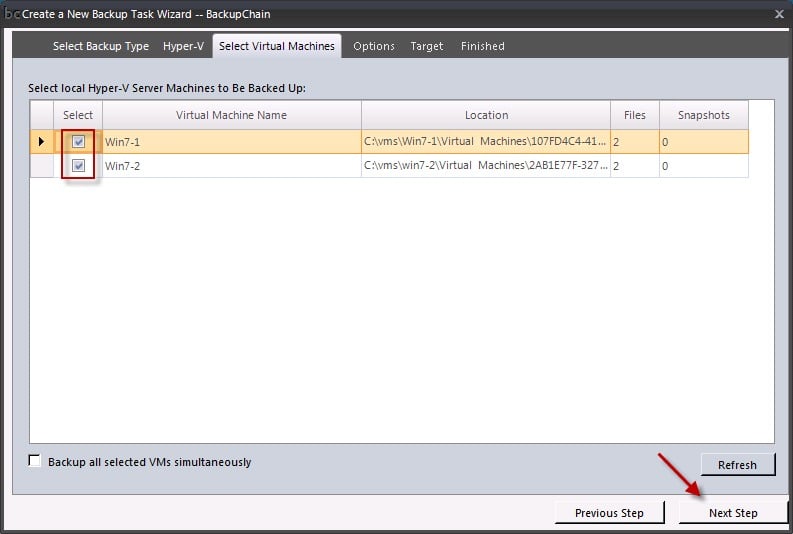The width and height of the screenshot is (793, 534).
Task: Click the Win7-1 location path cell
Action: 486,142
